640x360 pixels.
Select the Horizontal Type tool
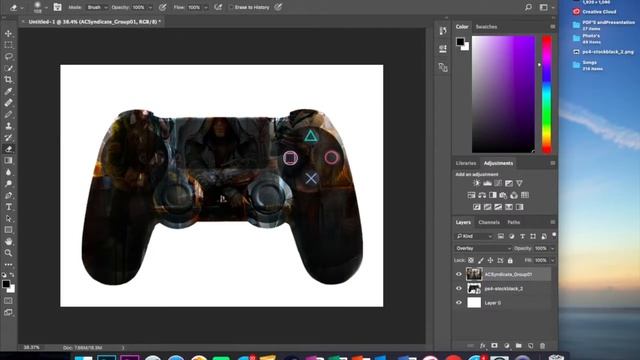coord(8,207)
